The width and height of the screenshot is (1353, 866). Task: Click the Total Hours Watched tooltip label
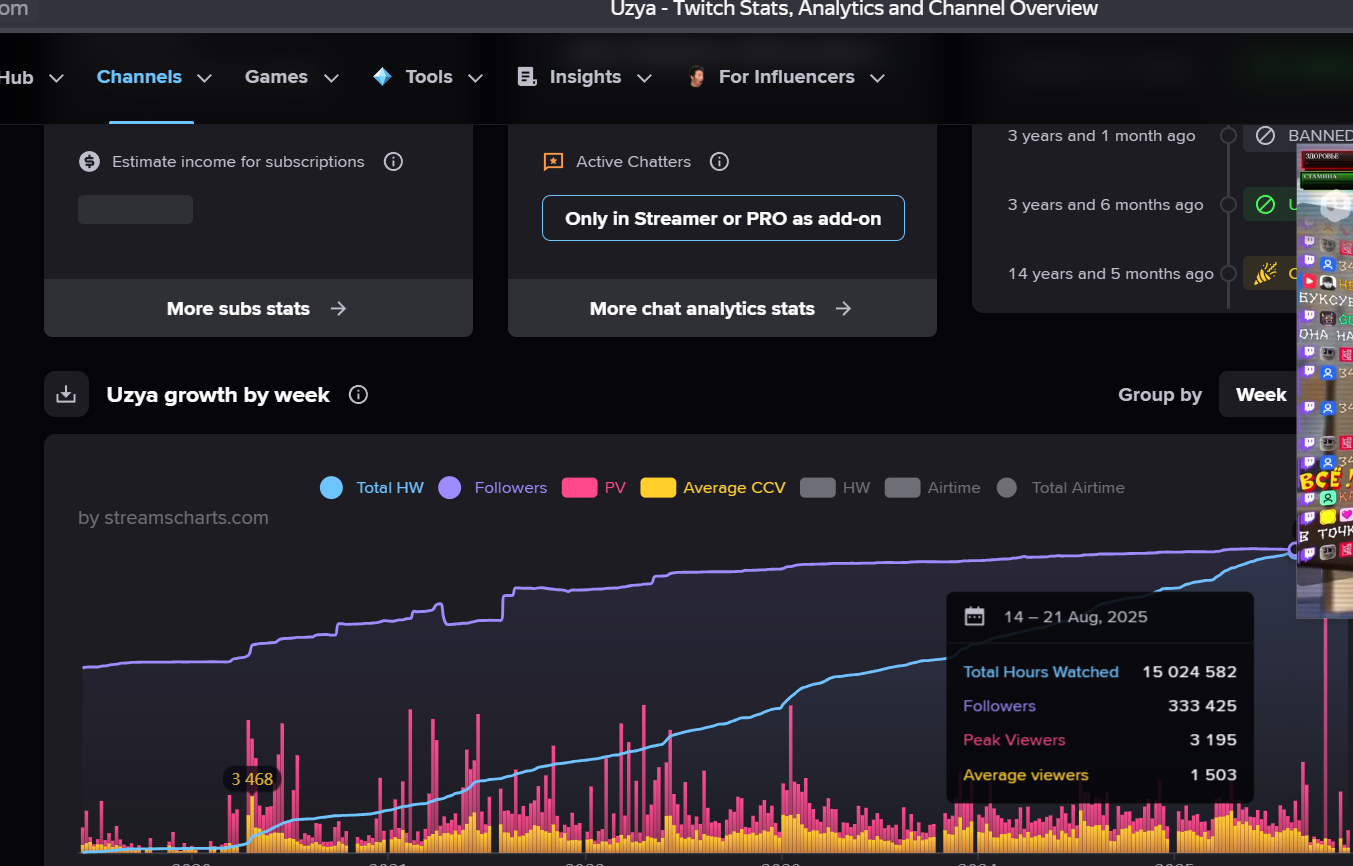pos(1041,672)
